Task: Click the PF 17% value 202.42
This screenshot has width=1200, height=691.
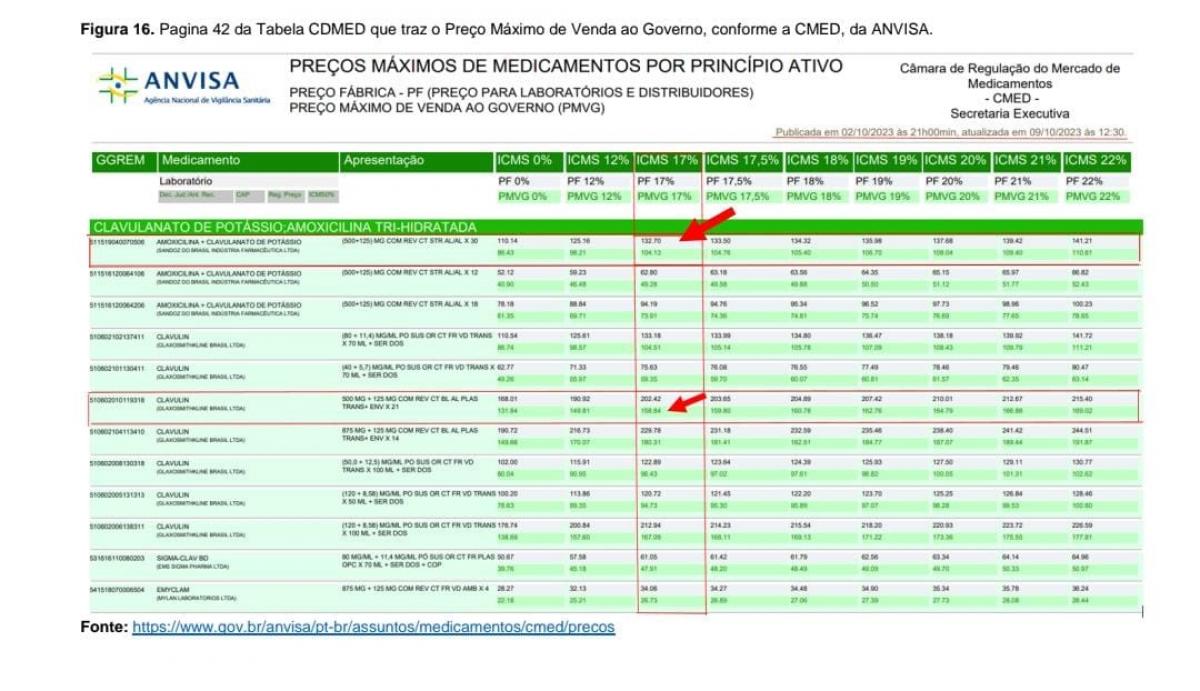Action: (x=650, y=398)
